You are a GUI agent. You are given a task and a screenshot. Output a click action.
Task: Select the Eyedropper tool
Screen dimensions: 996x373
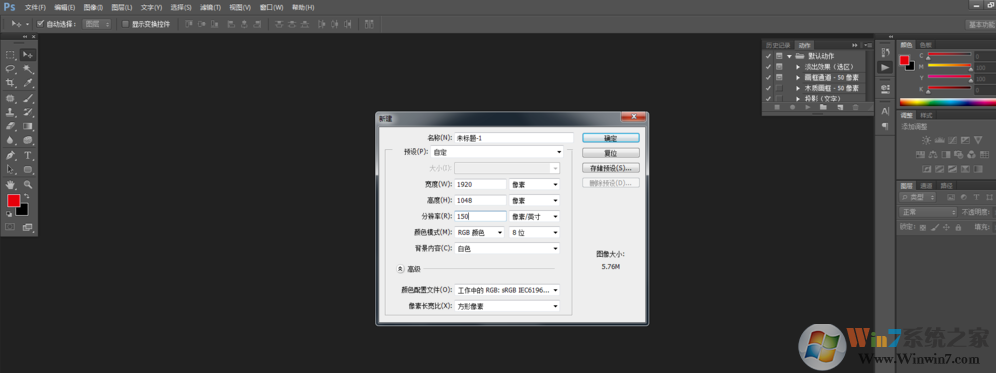pyautogui.click(x=28, y=83)
